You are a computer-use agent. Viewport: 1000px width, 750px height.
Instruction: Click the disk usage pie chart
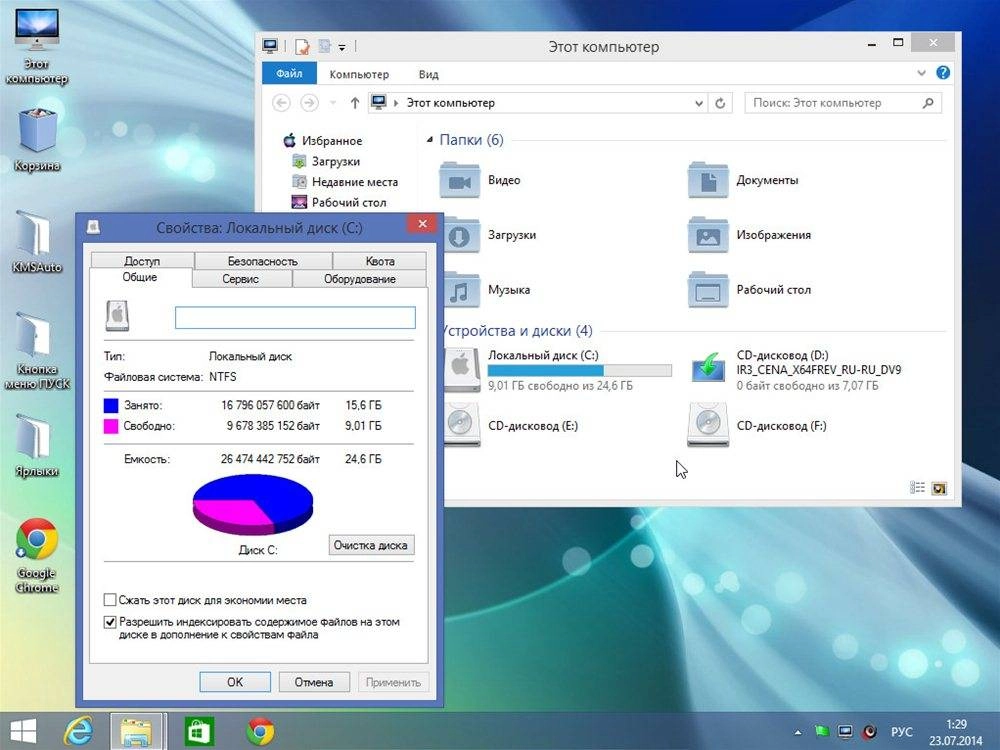[x=253, y=504]
